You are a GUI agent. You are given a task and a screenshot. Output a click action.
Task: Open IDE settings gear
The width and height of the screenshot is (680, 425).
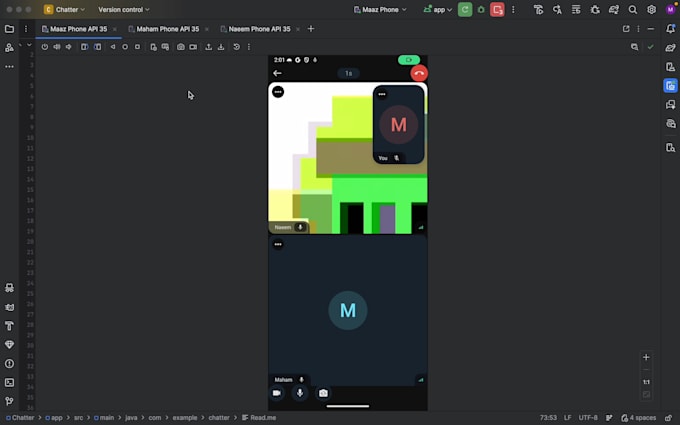point(651,10)
